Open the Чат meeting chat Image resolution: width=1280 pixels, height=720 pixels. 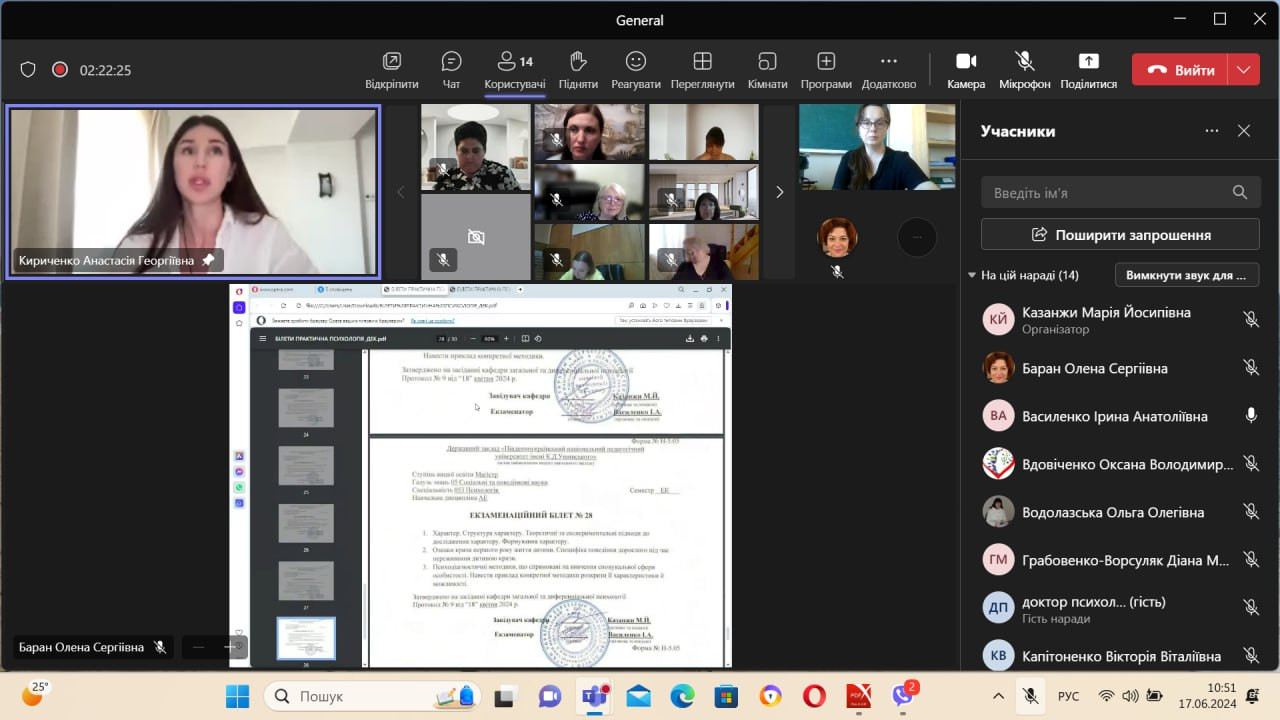point(451,70)
